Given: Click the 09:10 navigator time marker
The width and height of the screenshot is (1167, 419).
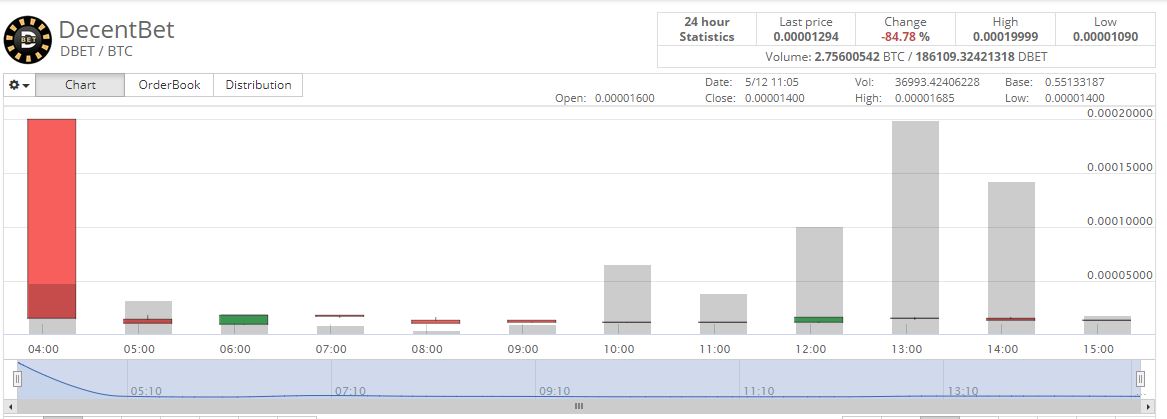Looking at the screenshot, I should (553, 390).
